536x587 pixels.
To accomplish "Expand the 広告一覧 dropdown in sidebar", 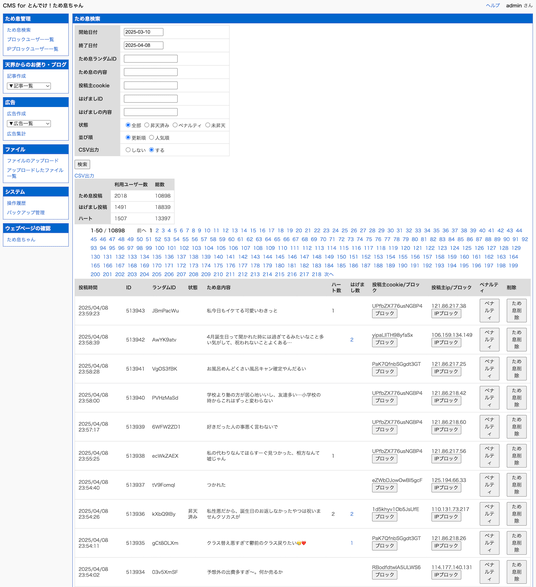I will (x=29, y=124).
